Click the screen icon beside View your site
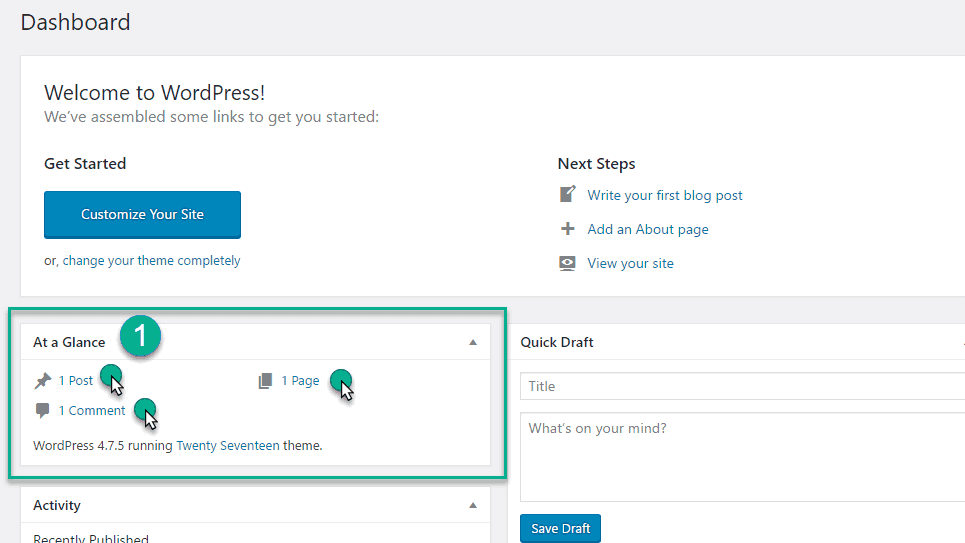This screenshot has width=965, height=543. coord(567,263)
